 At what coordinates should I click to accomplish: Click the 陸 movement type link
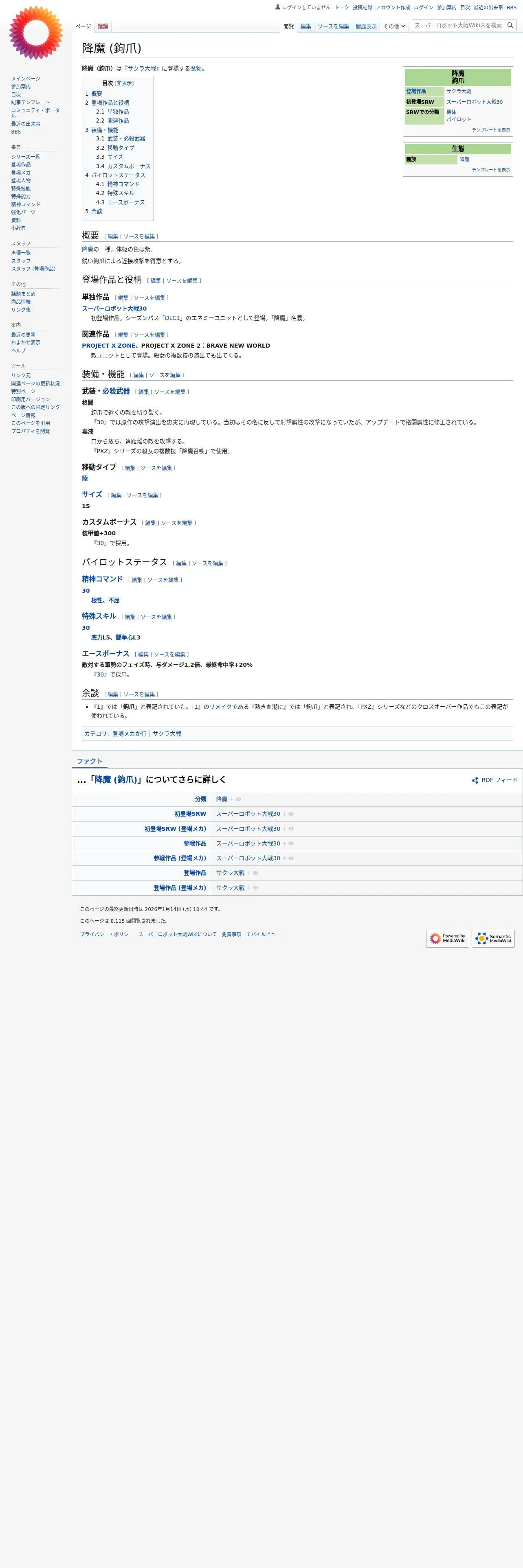85,479
